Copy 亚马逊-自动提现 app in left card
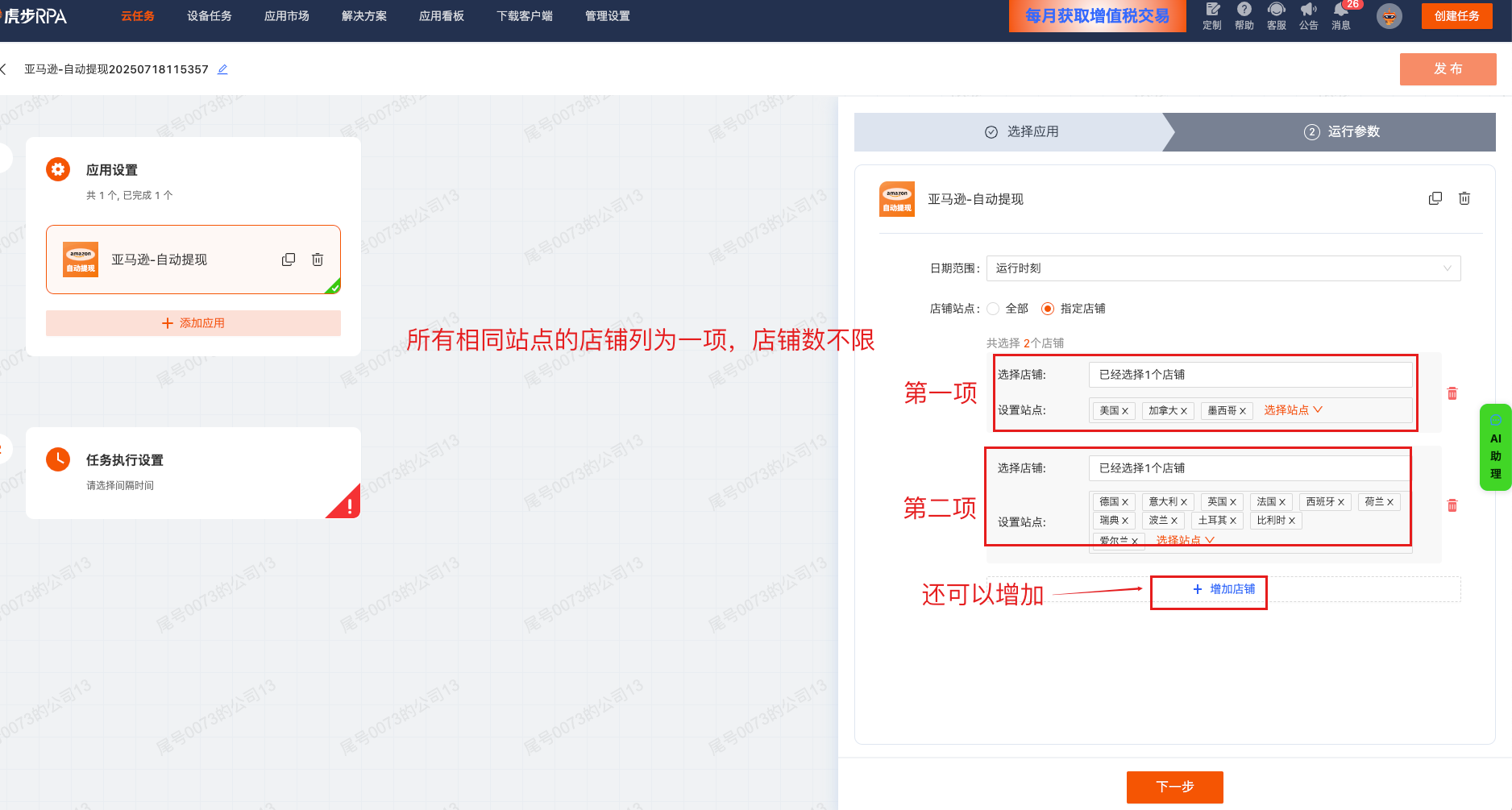This screenshot has height=810, width=1512. (x=289, y=260)
